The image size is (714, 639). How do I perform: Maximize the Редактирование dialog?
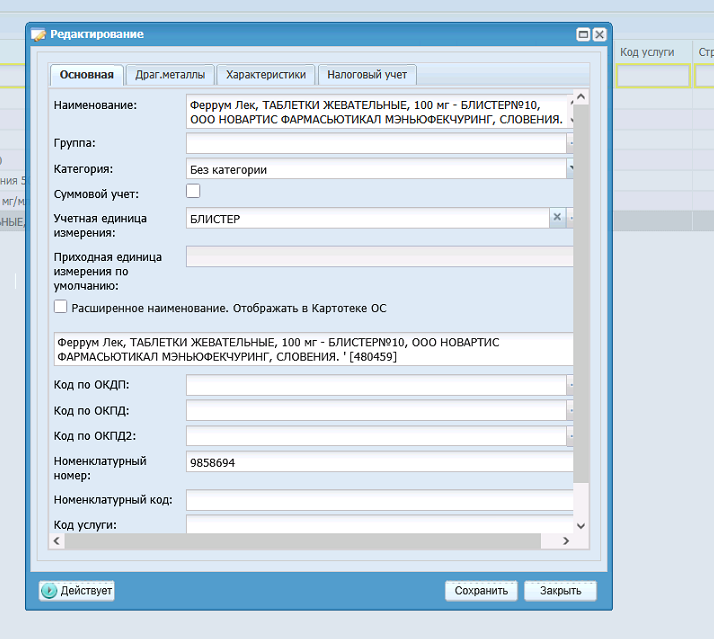[x=583, y=34]
